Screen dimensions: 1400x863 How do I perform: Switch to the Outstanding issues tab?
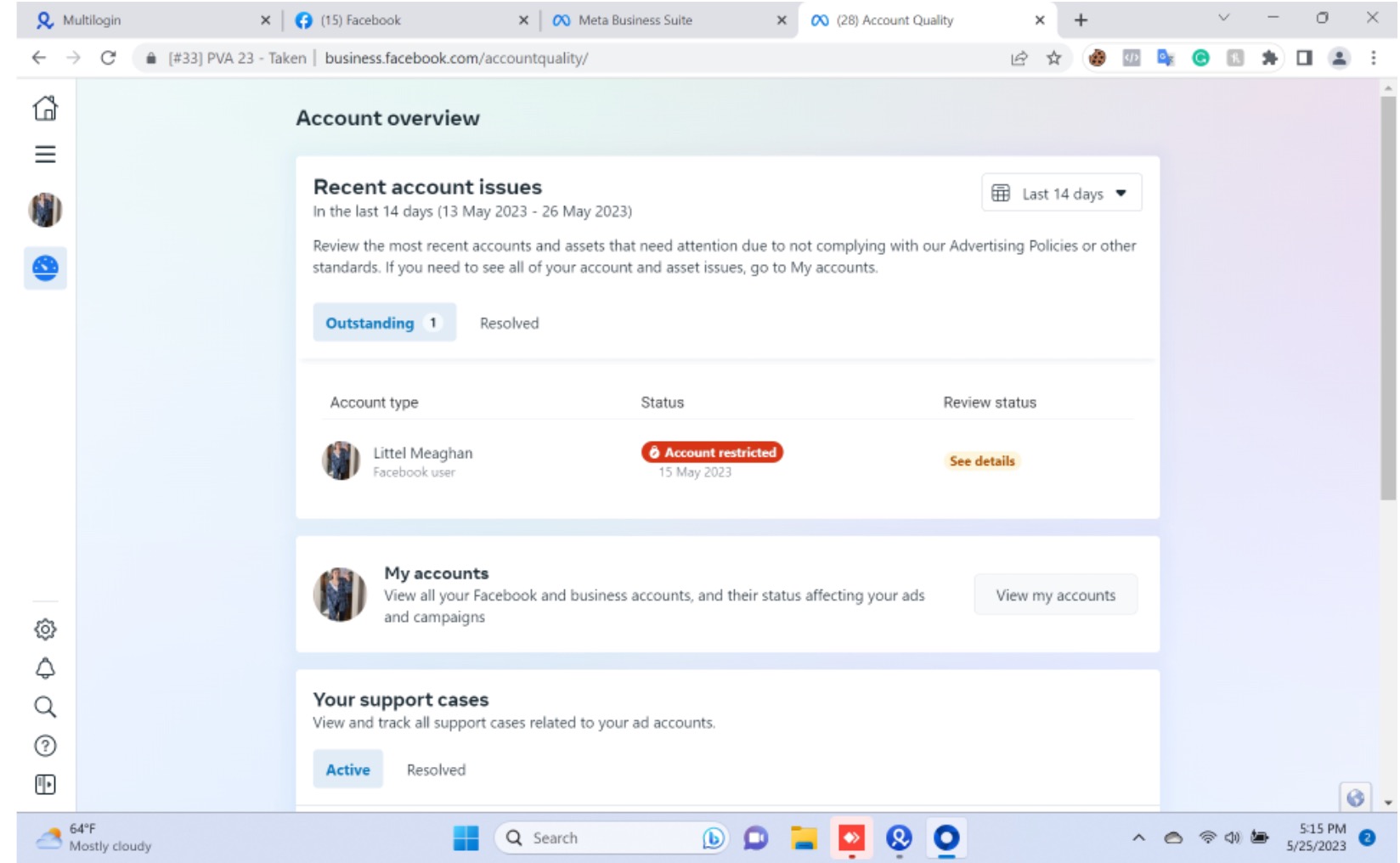384,323
